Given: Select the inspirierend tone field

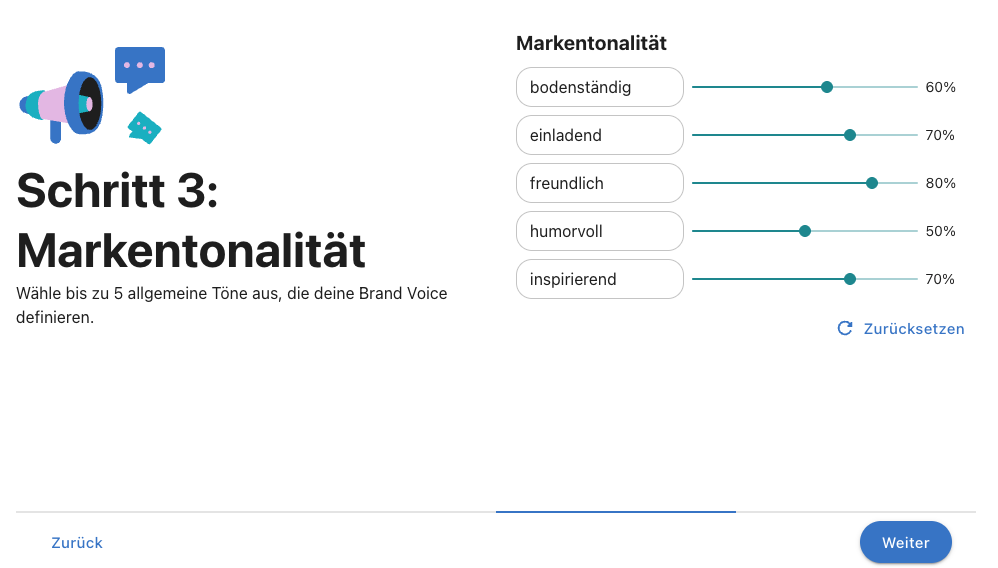Looking at the screenshot, I should [600, 279].
